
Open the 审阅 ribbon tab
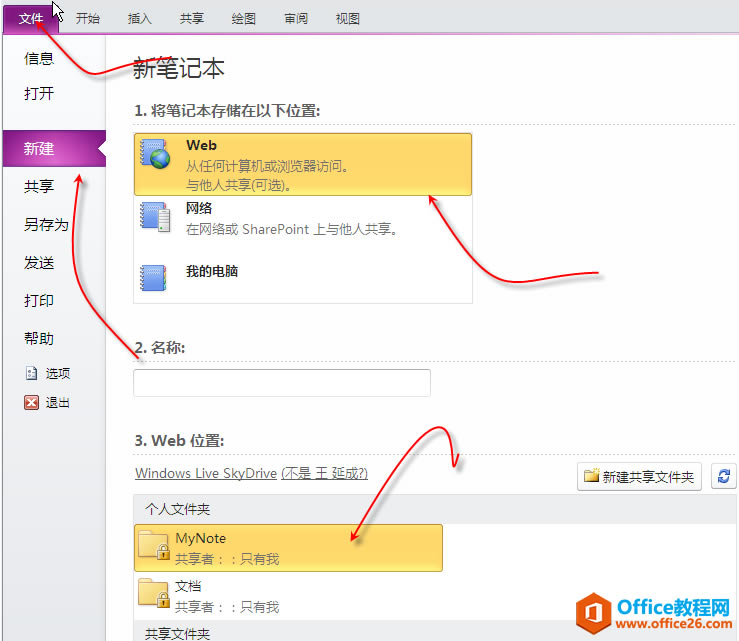click(296, 19)
